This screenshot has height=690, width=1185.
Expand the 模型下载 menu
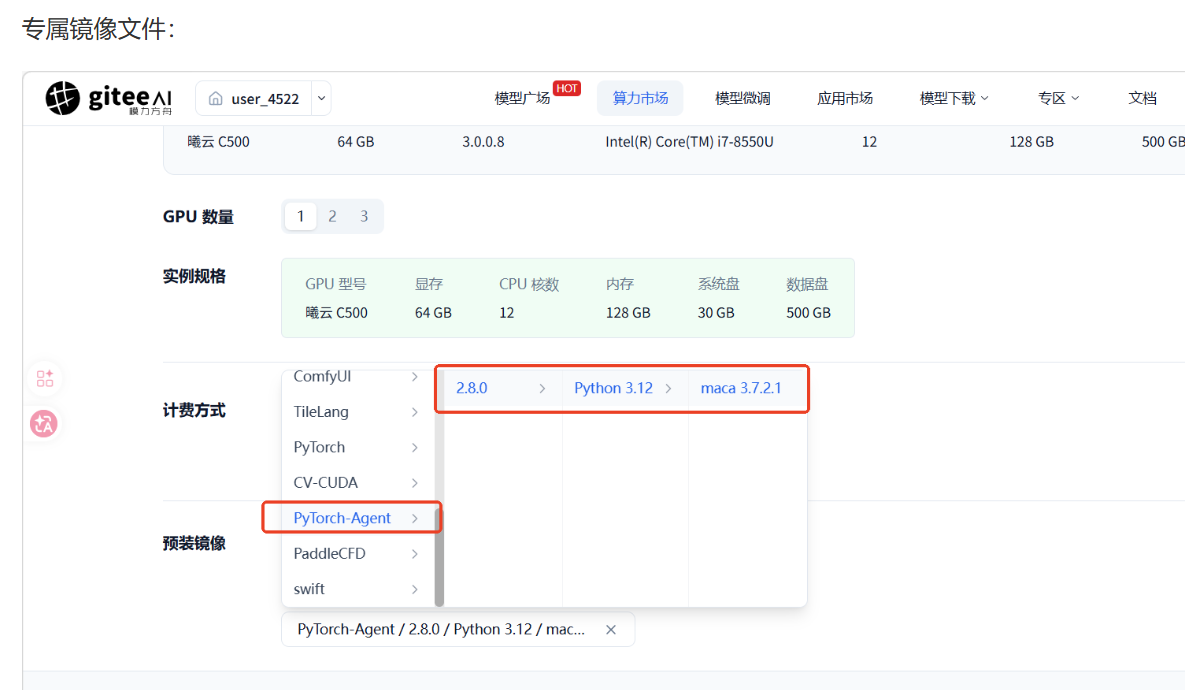point(954,98)
